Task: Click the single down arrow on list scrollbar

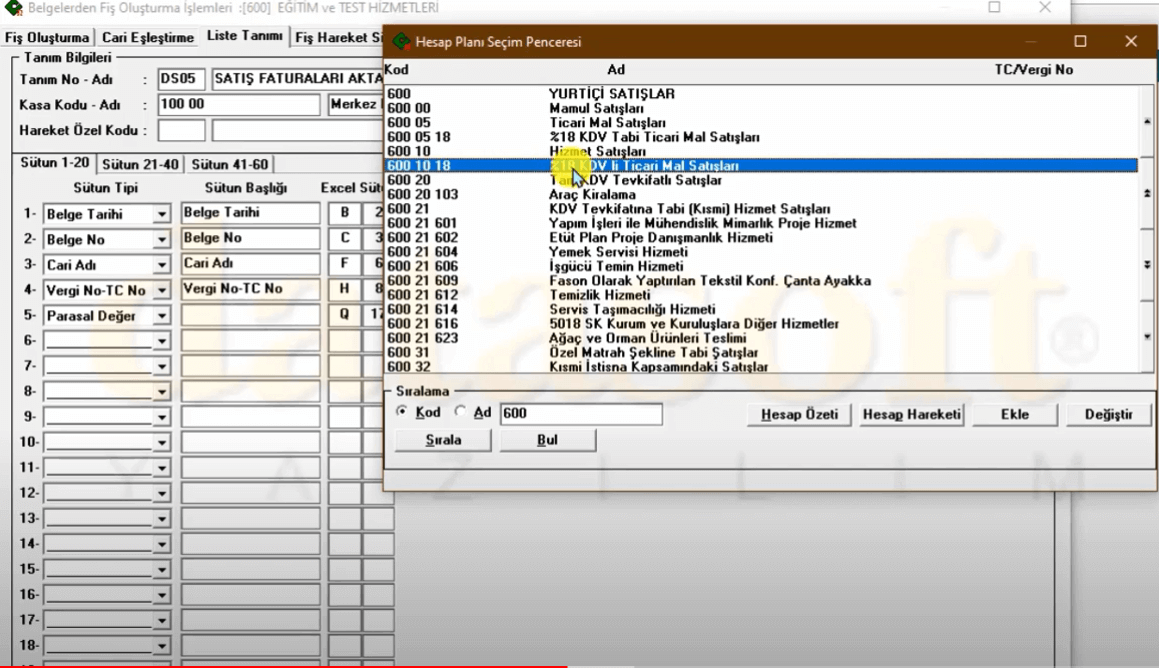Action: coord(1147,337)
